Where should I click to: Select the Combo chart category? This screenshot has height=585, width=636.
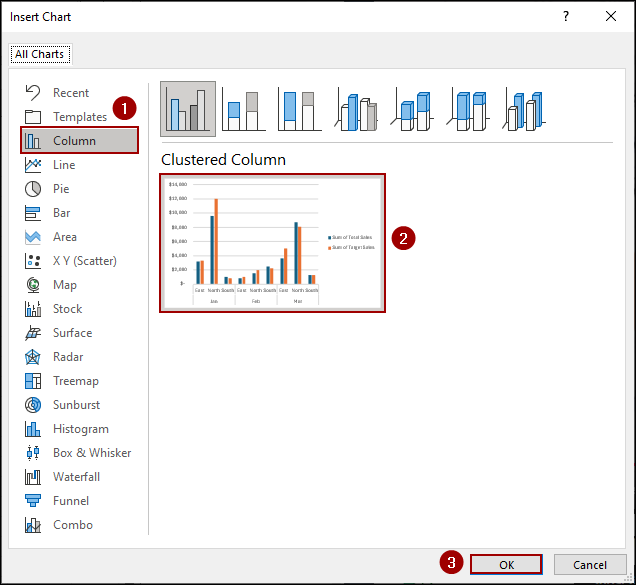pyautogui.click(x=72, y=525)
